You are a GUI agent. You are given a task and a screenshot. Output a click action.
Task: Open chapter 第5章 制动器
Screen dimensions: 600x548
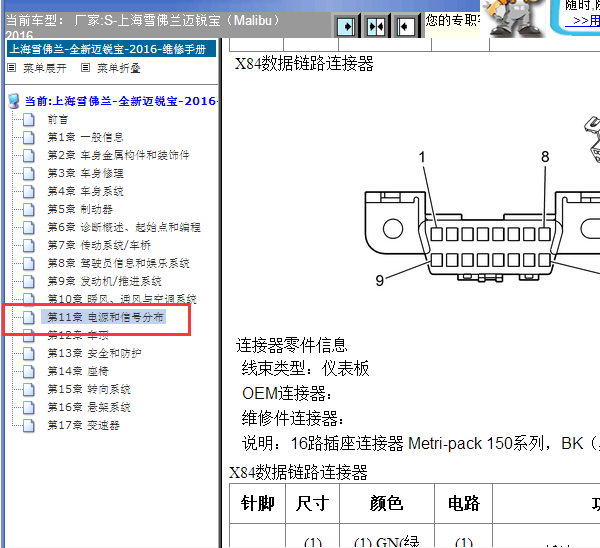[80, 209]
